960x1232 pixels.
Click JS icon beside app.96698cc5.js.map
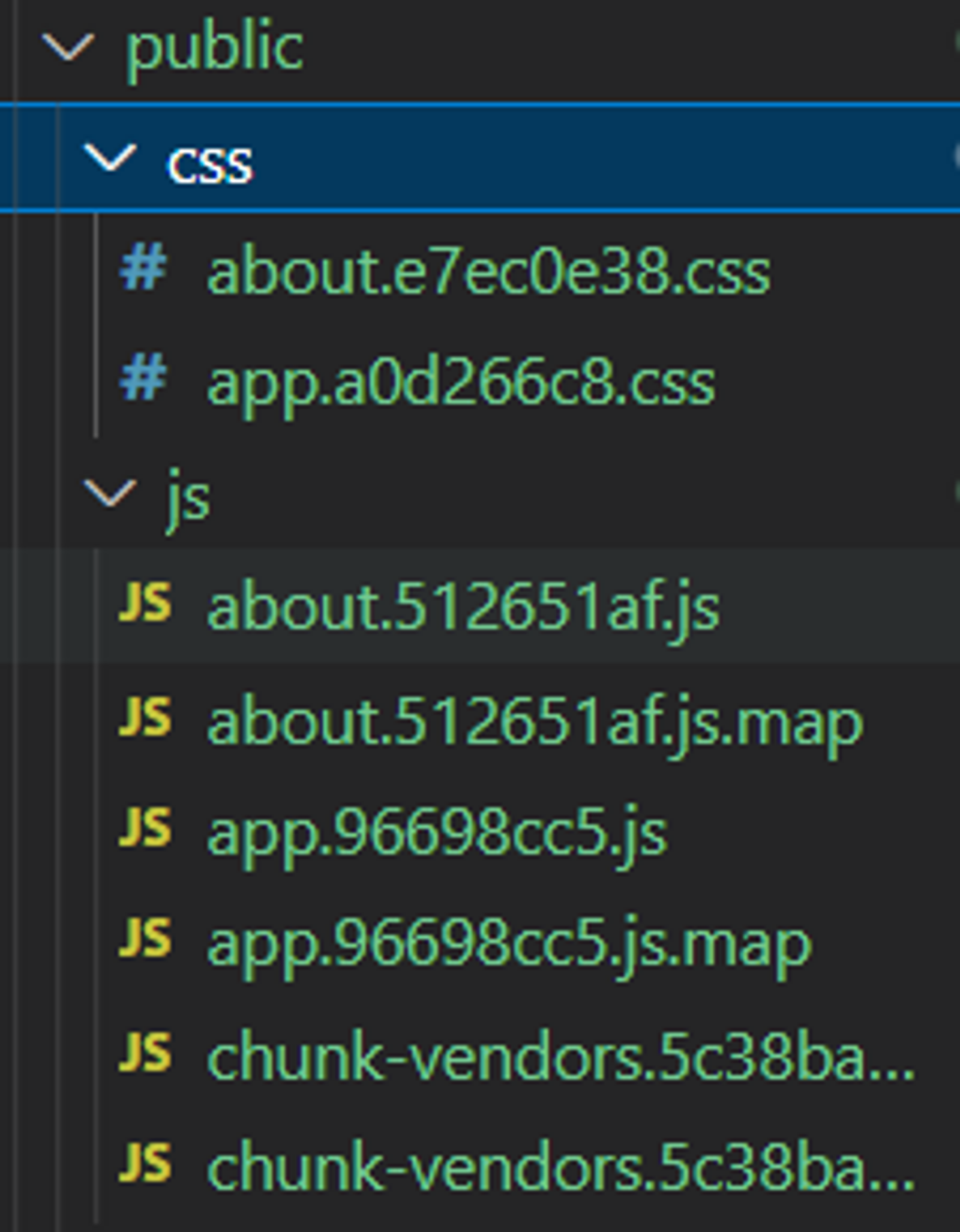(x=145, y=937)
